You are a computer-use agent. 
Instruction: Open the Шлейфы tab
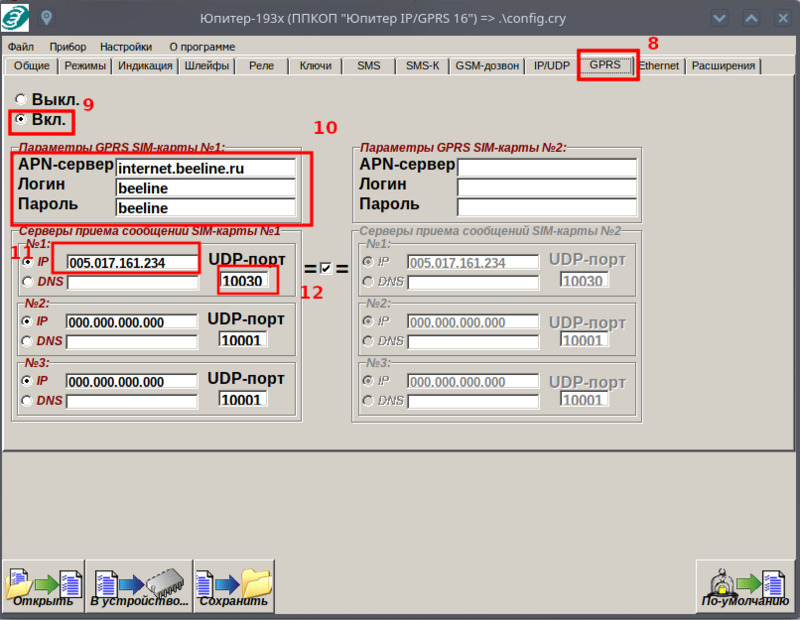click(x=207, y=66)
